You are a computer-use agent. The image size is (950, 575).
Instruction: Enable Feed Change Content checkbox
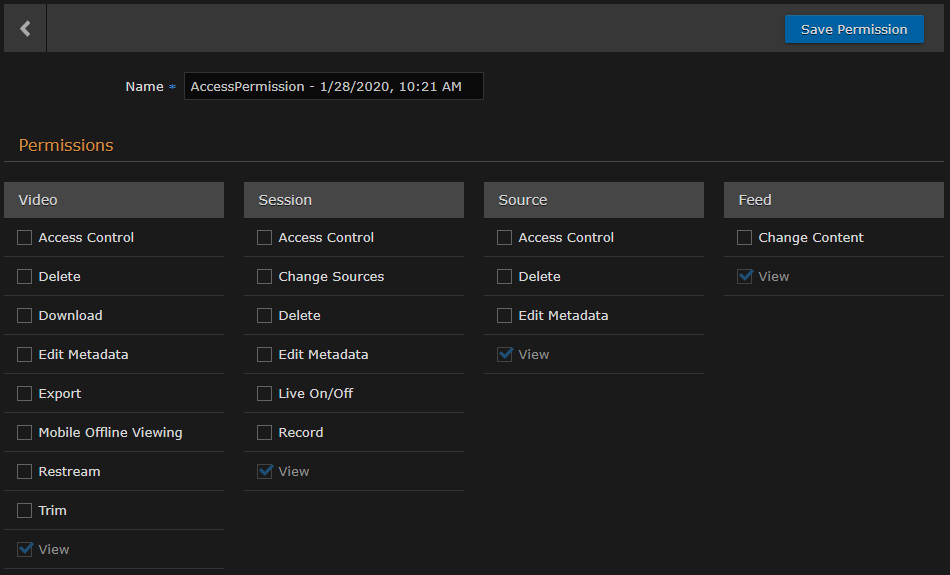click(x=745, y=238)
